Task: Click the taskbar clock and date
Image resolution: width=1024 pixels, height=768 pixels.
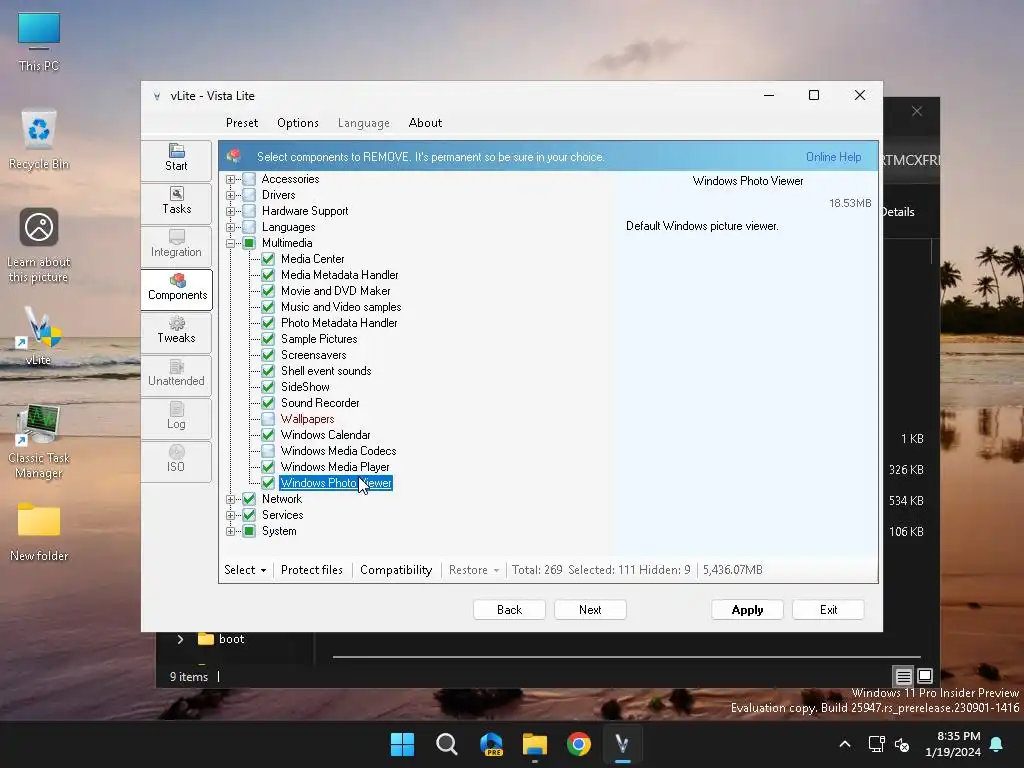Action: [953, 744]
